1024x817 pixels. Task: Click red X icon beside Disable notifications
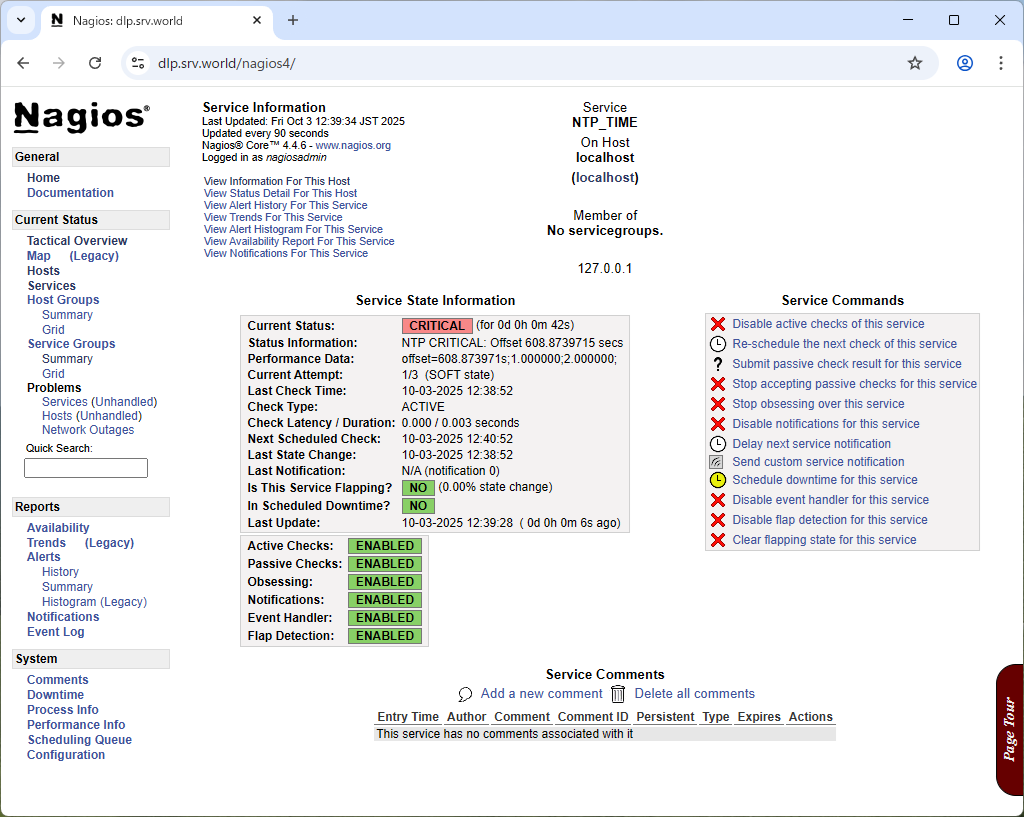(x=718, y=424)
